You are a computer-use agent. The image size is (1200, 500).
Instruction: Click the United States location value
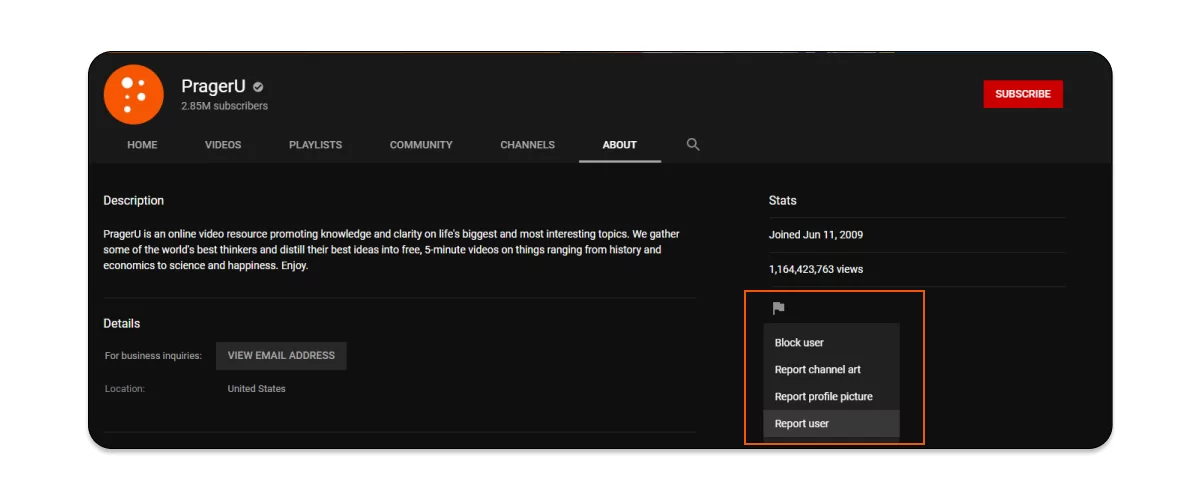[x=256, y=389]
